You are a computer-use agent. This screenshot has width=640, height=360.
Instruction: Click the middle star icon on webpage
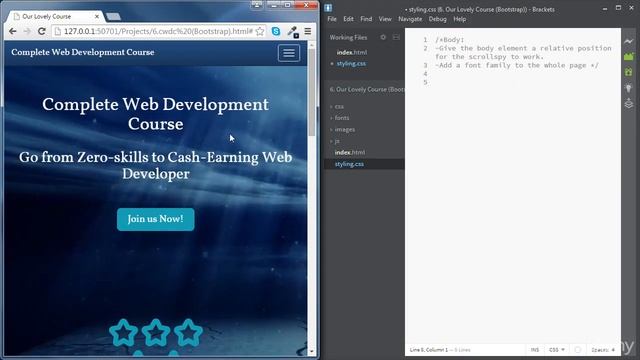tap(156, 333)
